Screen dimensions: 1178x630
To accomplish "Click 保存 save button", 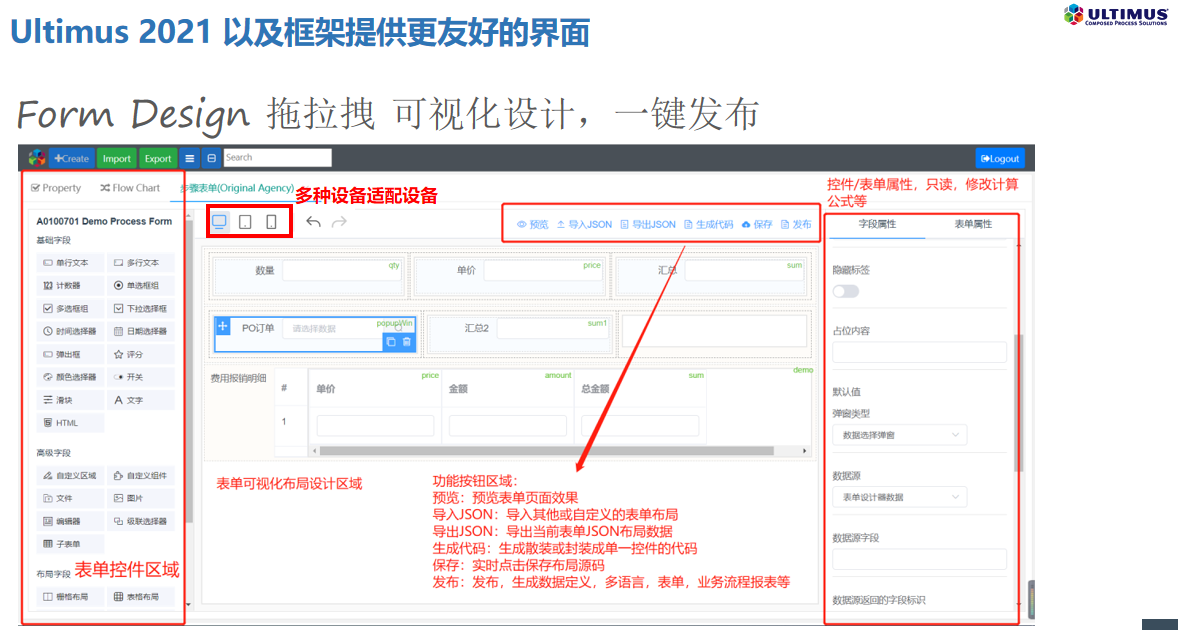I will pyautogui.click(x=757, y=225).
